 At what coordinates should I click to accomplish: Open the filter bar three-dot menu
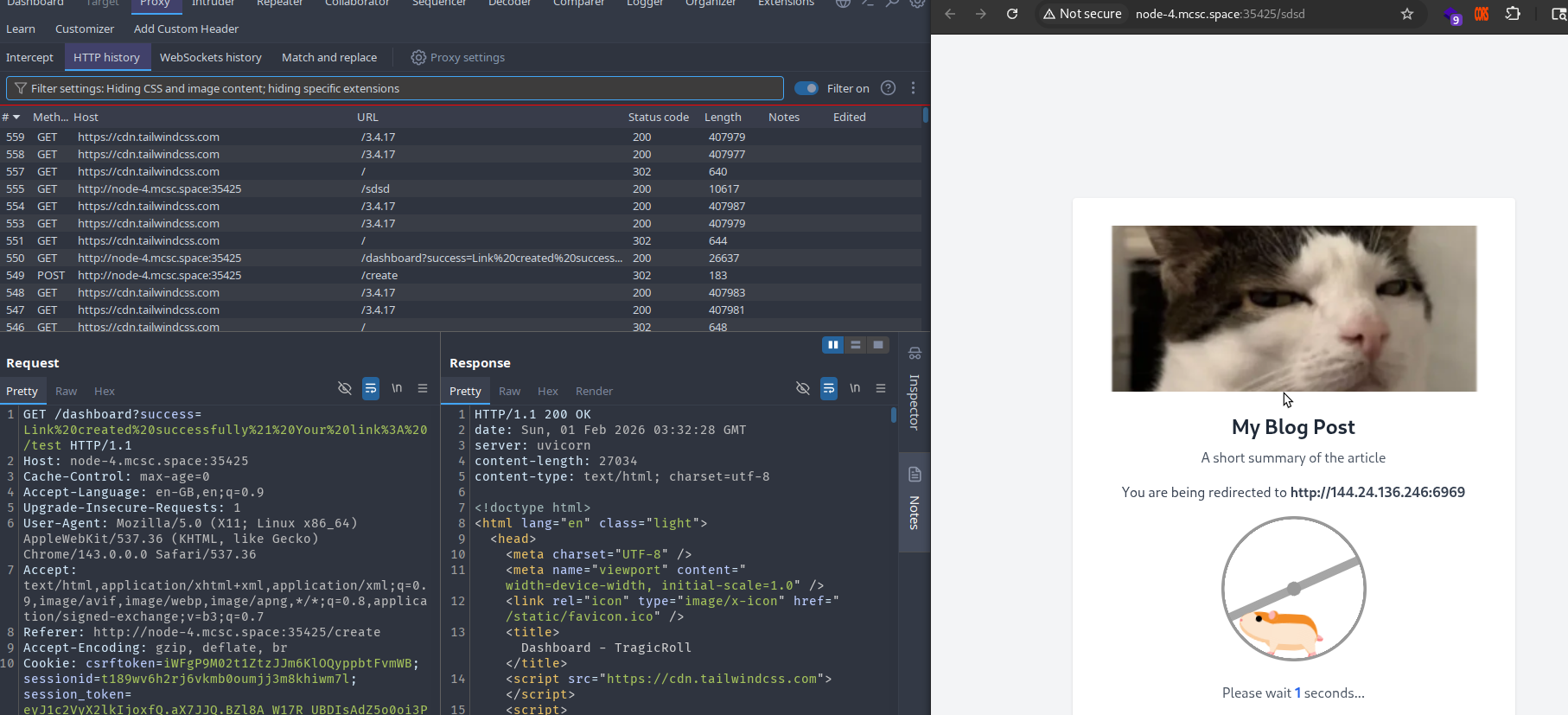[913, 88]
